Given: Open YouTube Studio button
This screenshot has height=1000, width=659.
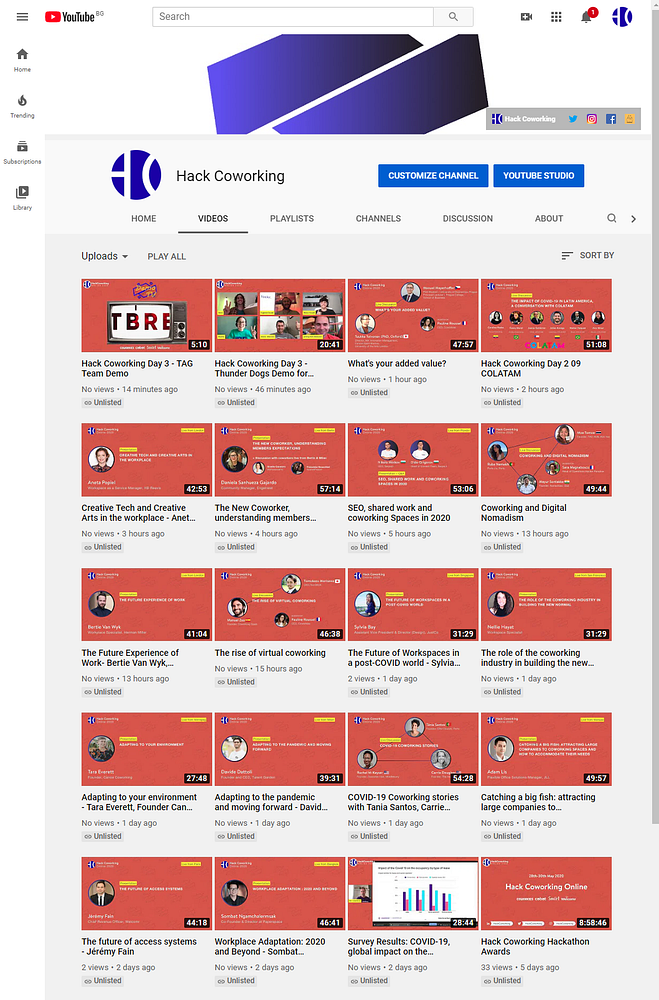Looking at the screenshot, I should click(538, 175).
